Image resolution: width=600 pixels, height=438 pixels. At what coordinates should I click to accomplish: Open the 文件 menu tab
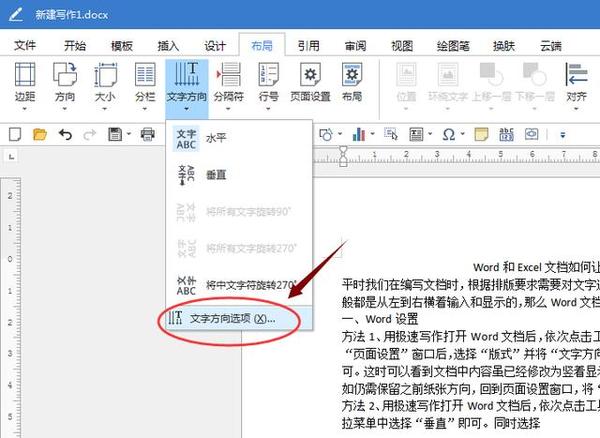pyautogui.click(x=25, y=46)
